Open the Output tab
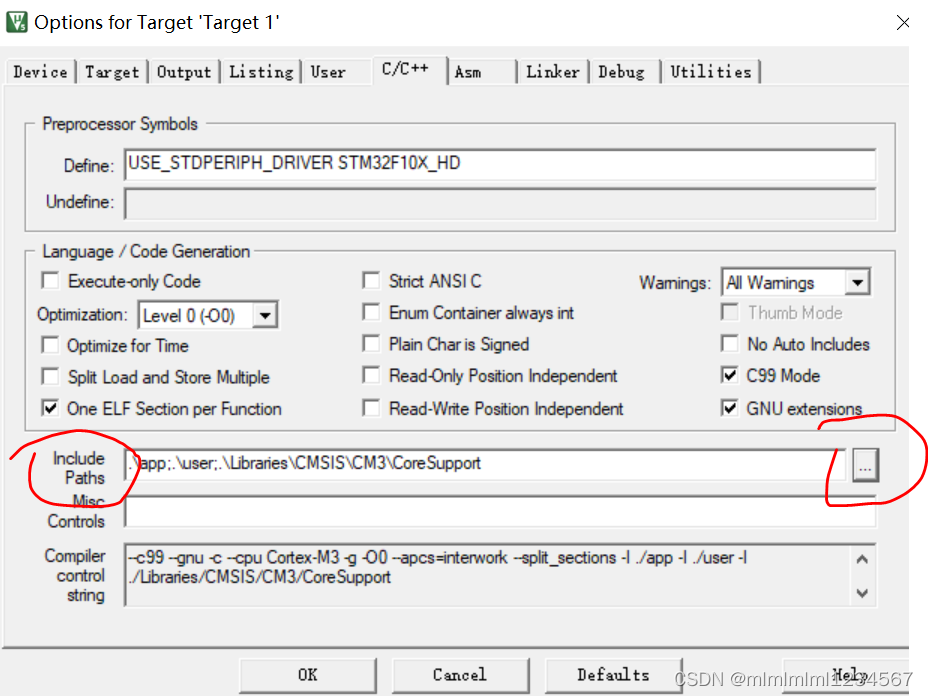 click(x=183, y=72)
